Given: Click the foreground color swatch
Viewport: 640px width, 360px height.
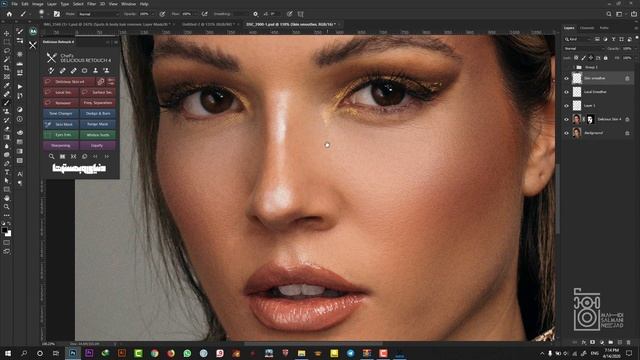Looking at the screenshot, I should click(x=4, y=230).
